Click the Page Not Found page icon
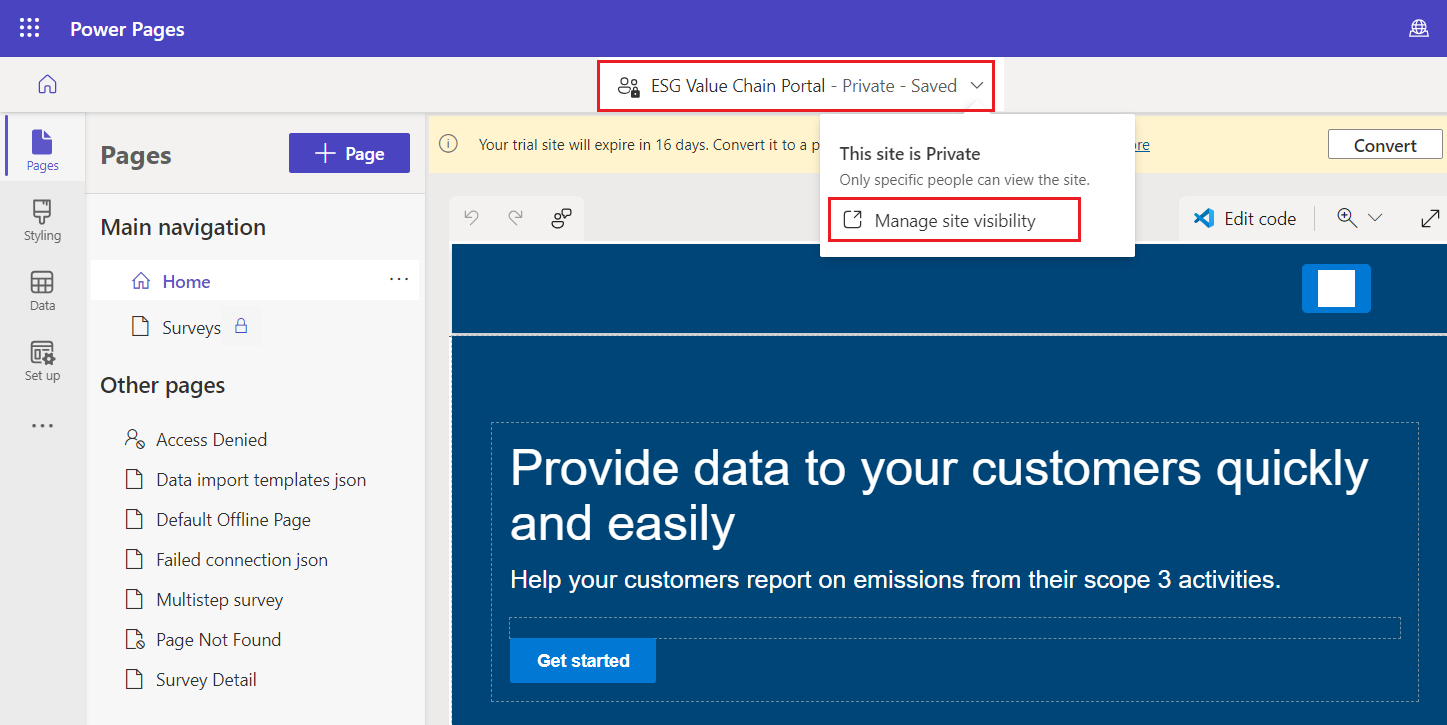 tap(135, 639)
